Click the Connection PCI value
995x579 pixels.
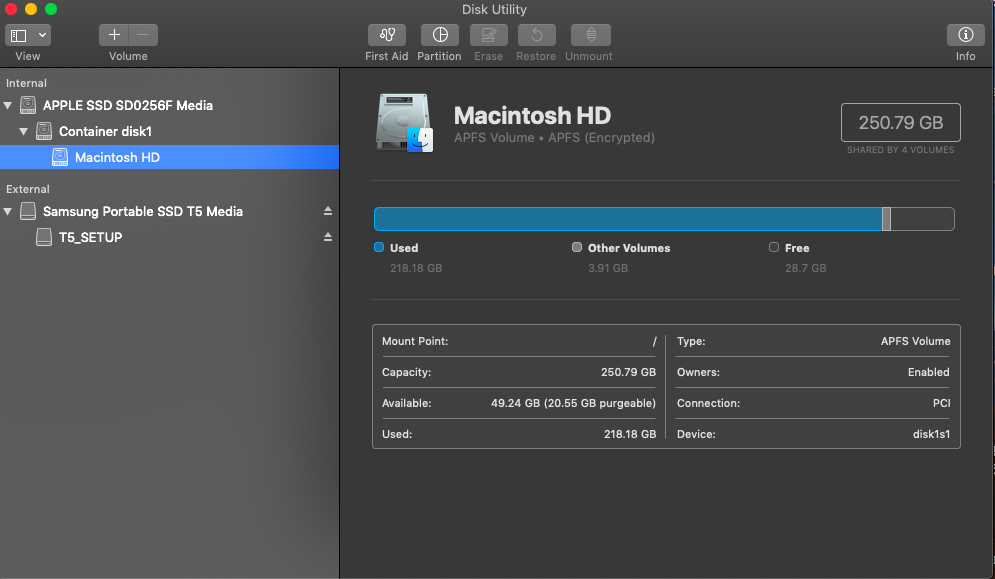[941, 403]
